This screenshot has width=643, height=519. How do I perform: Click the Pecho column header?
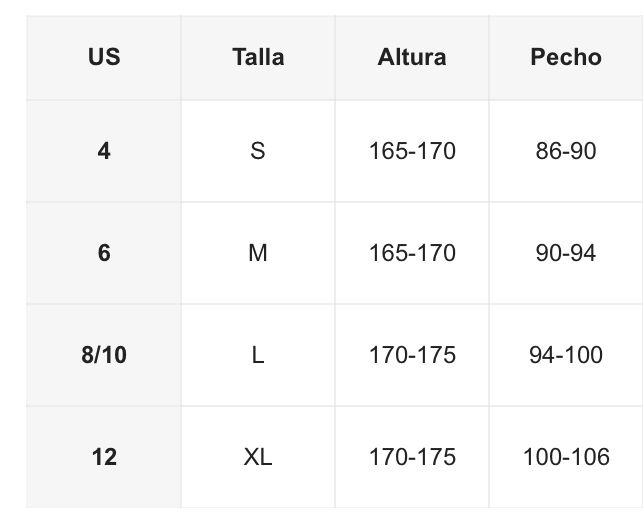(566, 57)
